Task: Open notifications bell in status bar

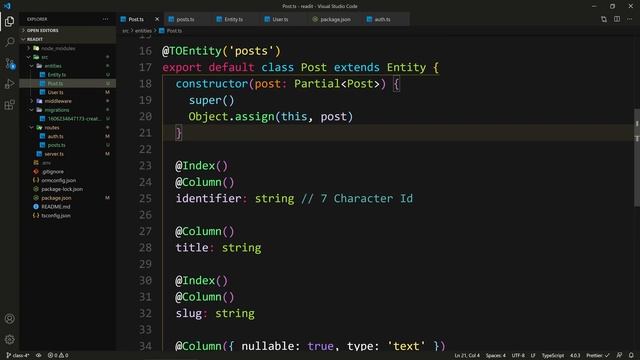Action: coord(631,356)
